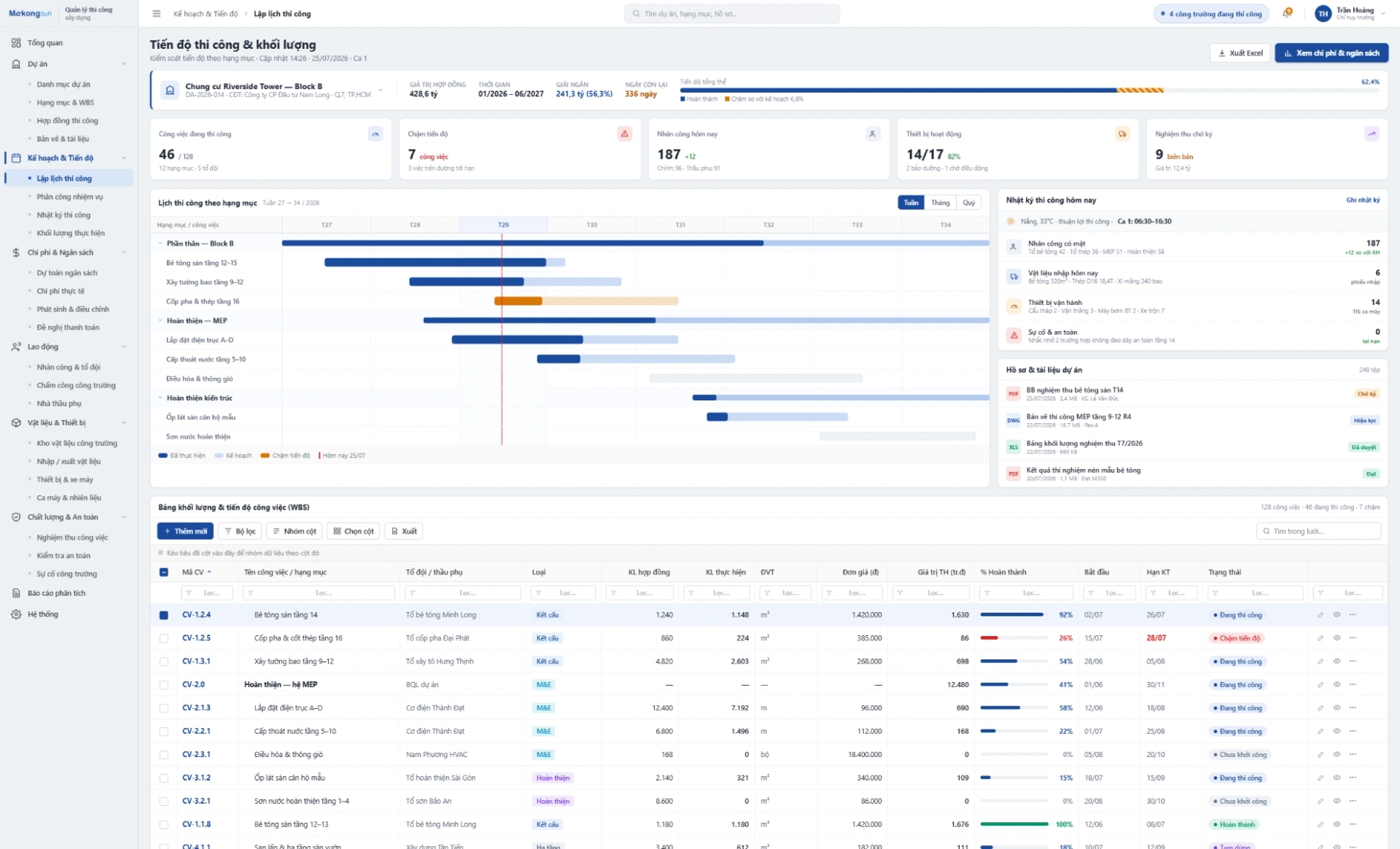Select the Tuần view tab
1400x849 pixels.
911,203
